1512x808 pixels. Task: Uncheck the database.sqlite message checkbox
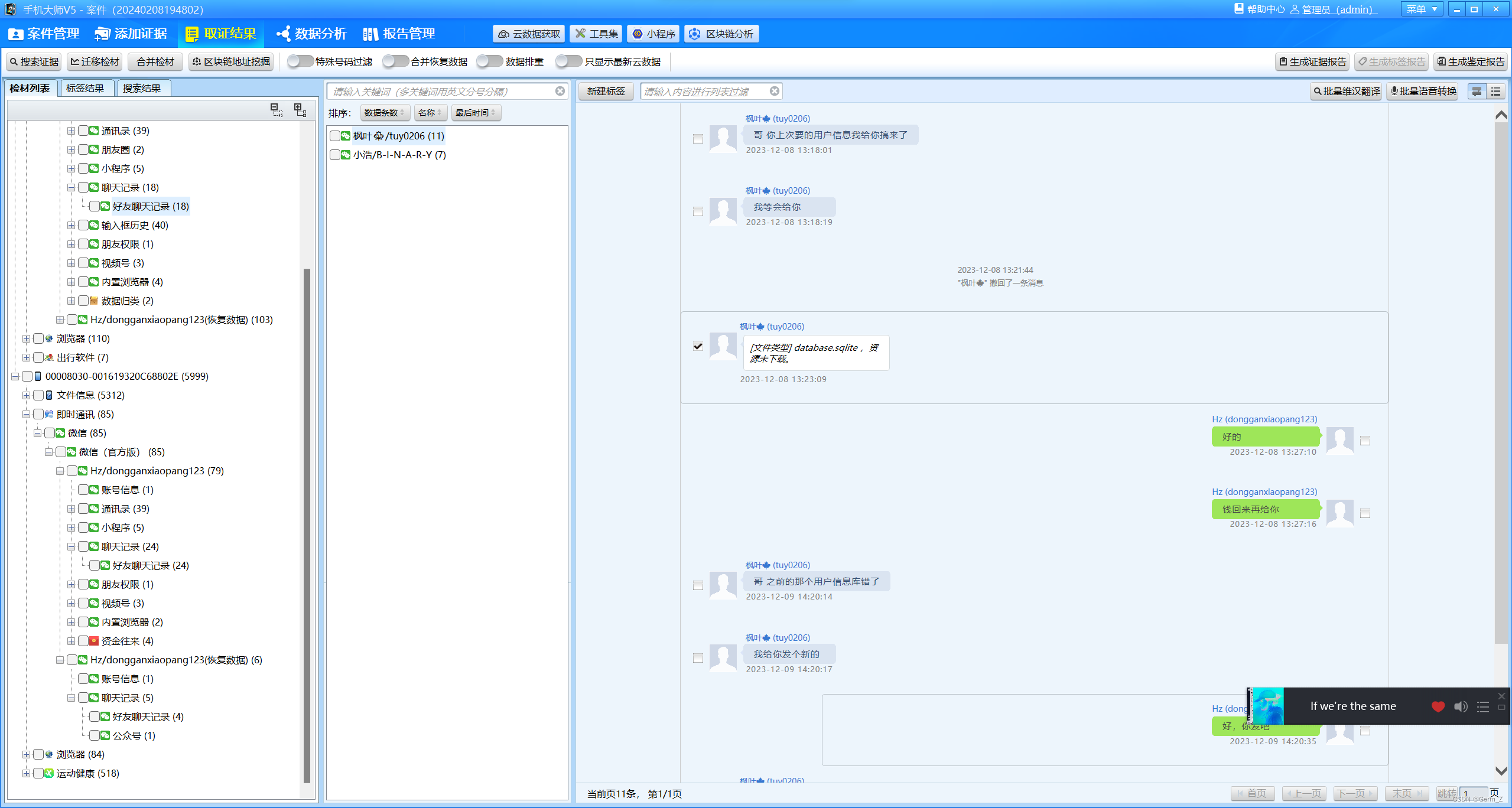tap(698, 347)
